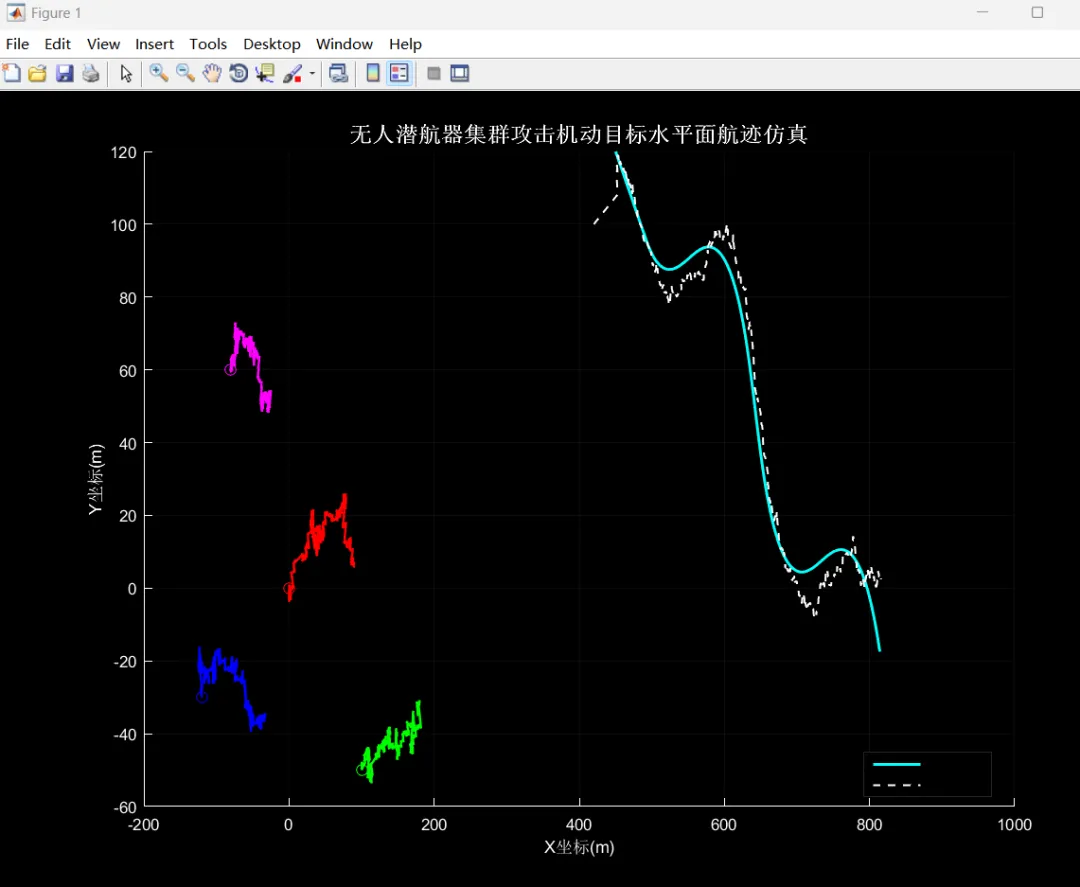Viewport: 1080px width, 887px height.
Task: Open the Help menu
Action: click(405, 44)
